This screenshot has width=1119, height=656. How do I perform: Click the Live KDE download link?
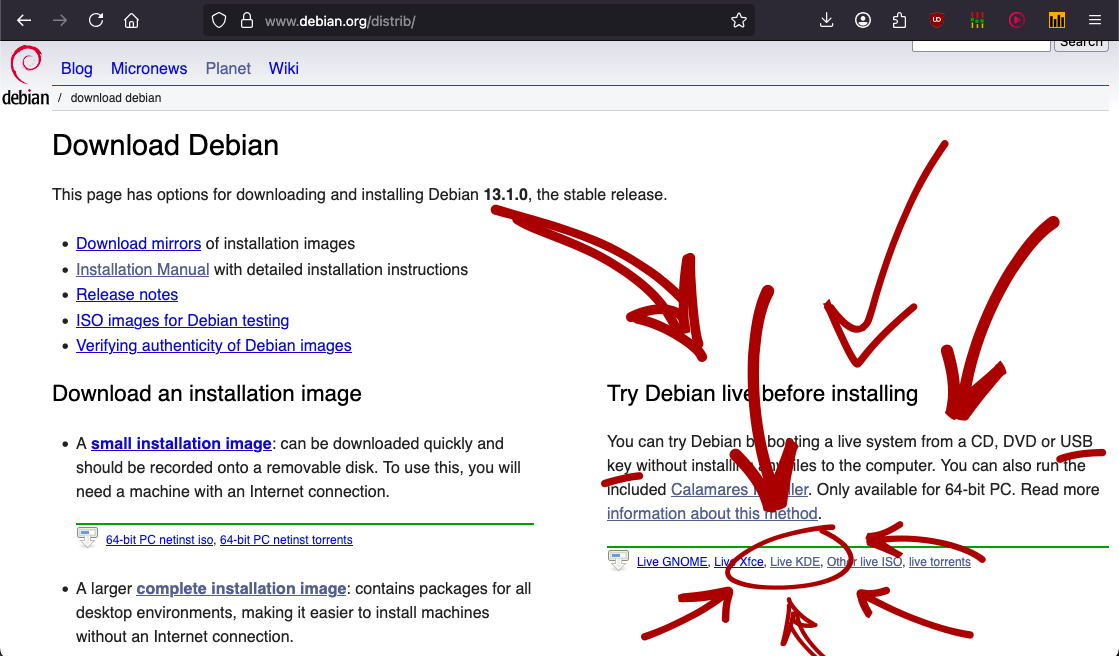tap(795, 562)
